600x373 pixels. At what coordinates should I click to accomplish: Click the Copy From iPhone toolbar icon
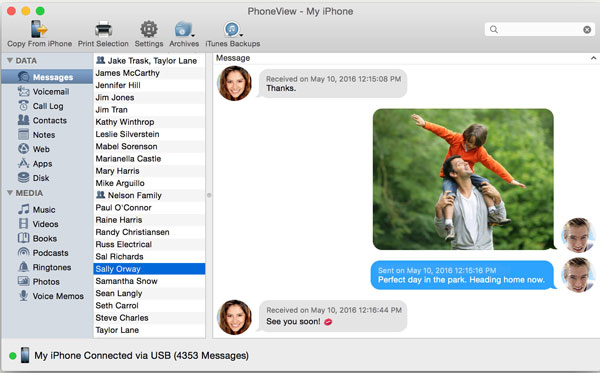pyautogui.click(x=39, y=29)
